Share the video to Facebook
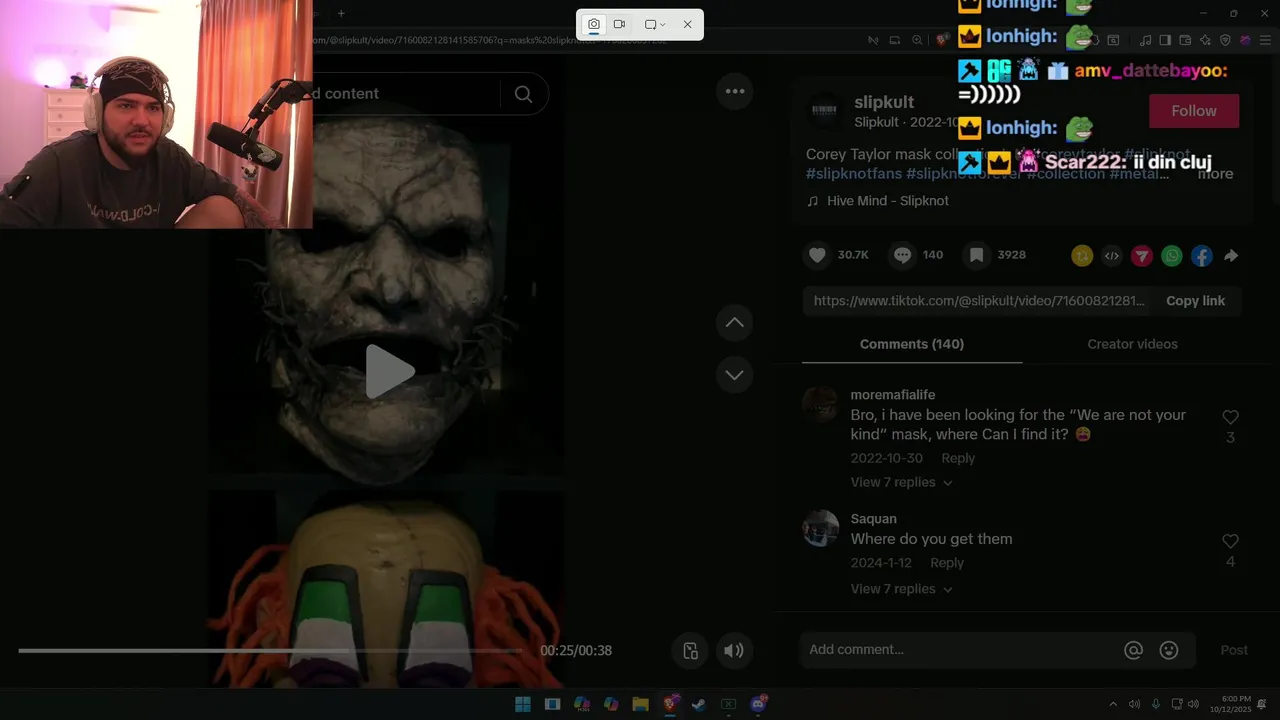This screenshot has height=720, width=1280. [x=1202, y=256]
